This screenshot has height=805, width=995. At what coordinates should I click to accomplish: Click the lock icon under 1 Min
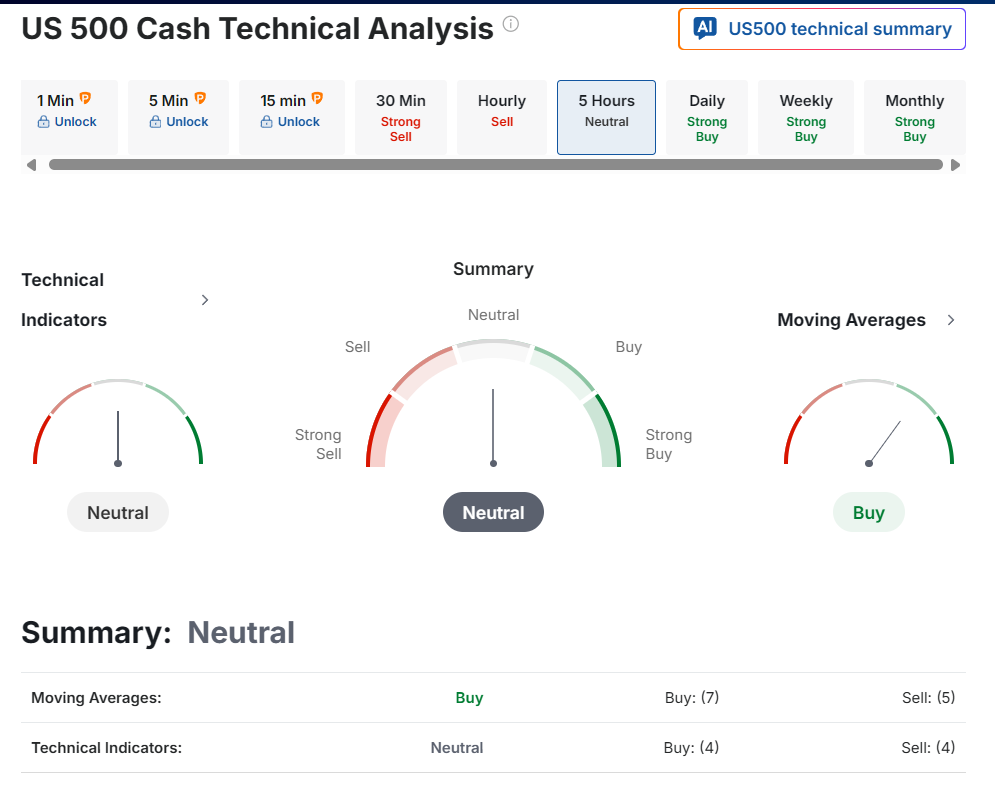(43, 122)
